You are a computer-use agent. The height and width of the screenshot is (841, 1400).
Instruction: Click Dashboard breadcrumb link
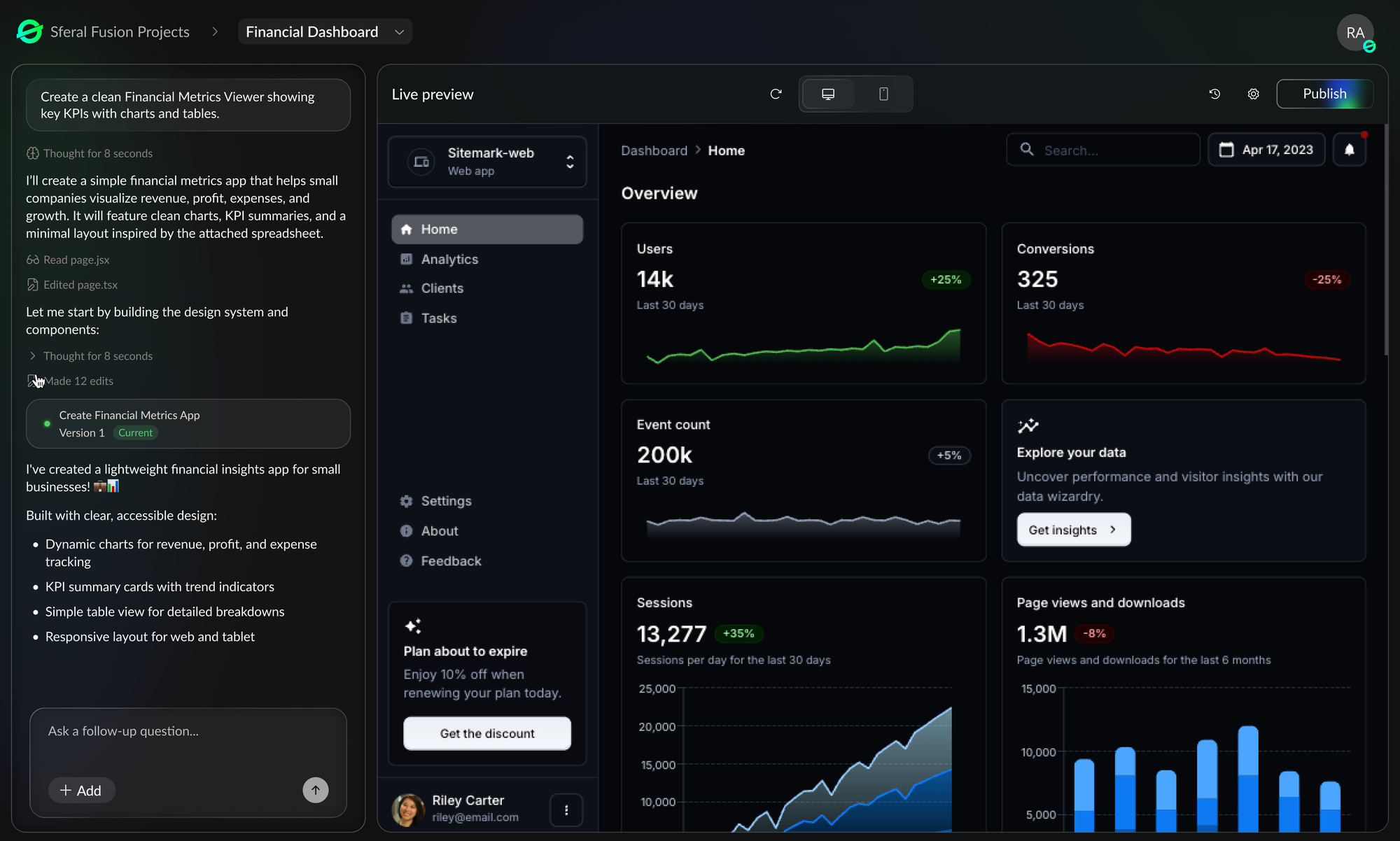[x=654, y=150]
